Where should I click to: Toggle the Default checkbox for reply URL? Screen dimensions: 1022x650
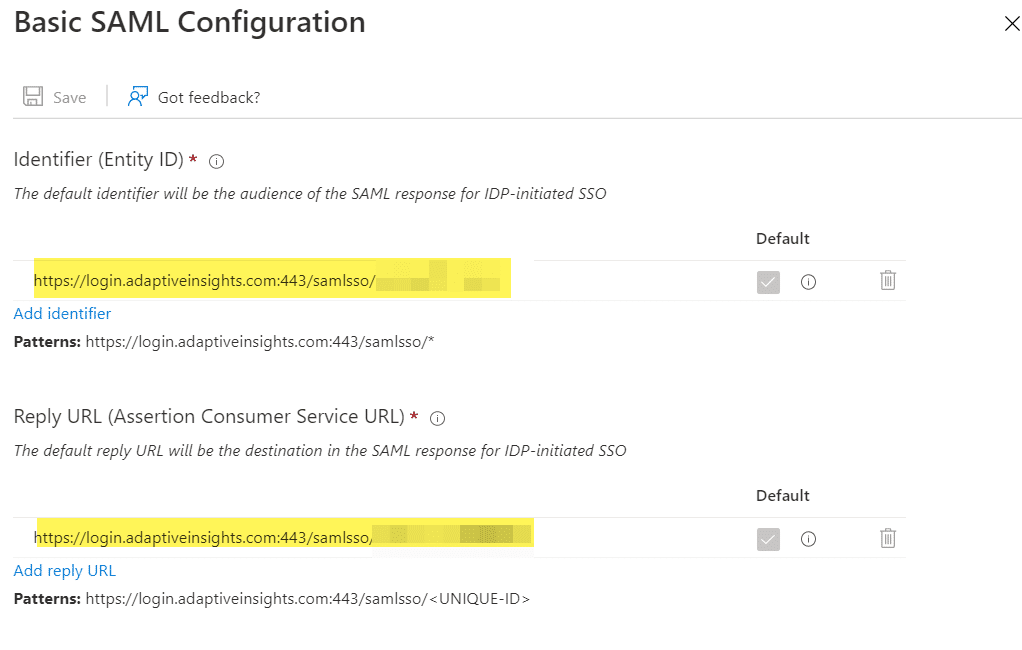pyautogui.click(x=768, y=539)
